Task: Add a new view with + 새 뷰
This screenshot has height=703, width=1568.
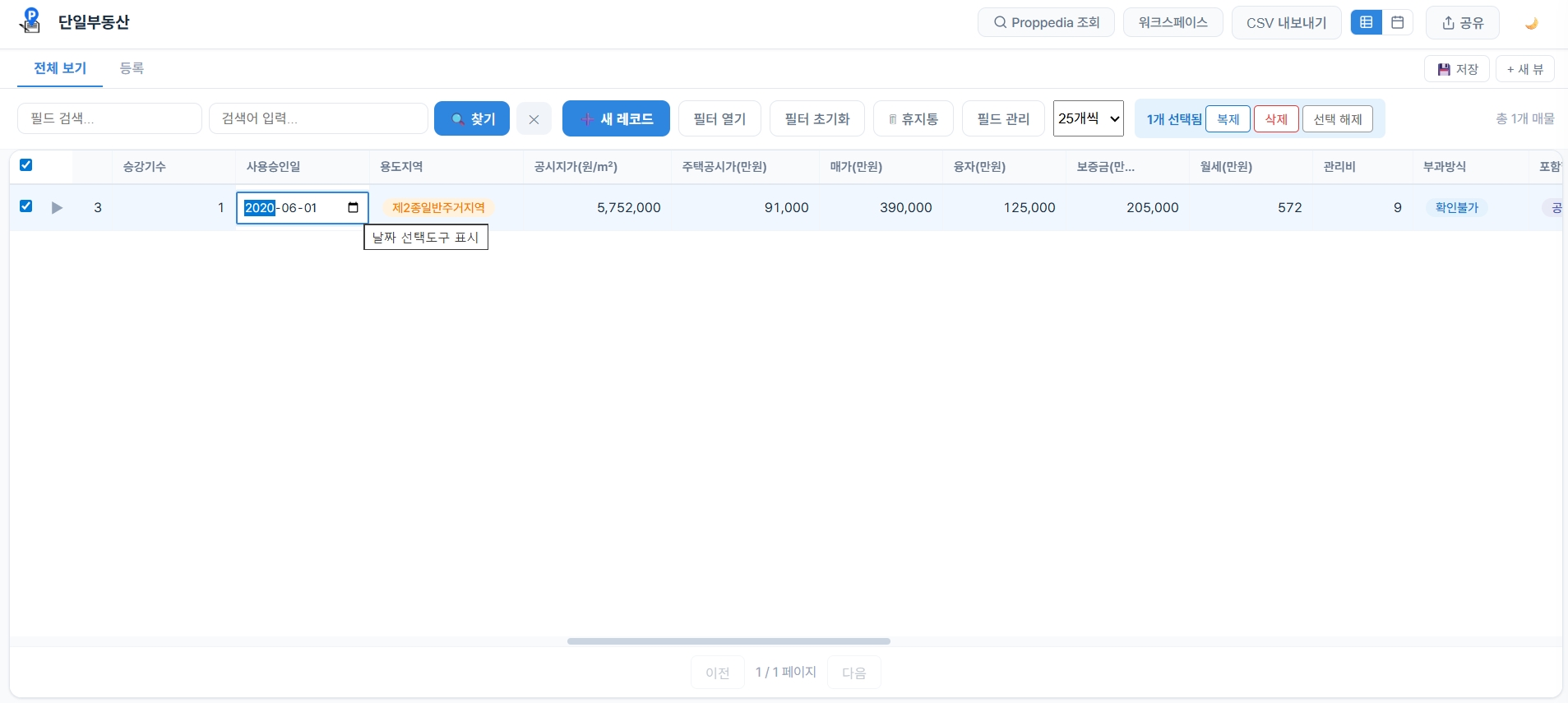Action: click(x=1524, y=69)
